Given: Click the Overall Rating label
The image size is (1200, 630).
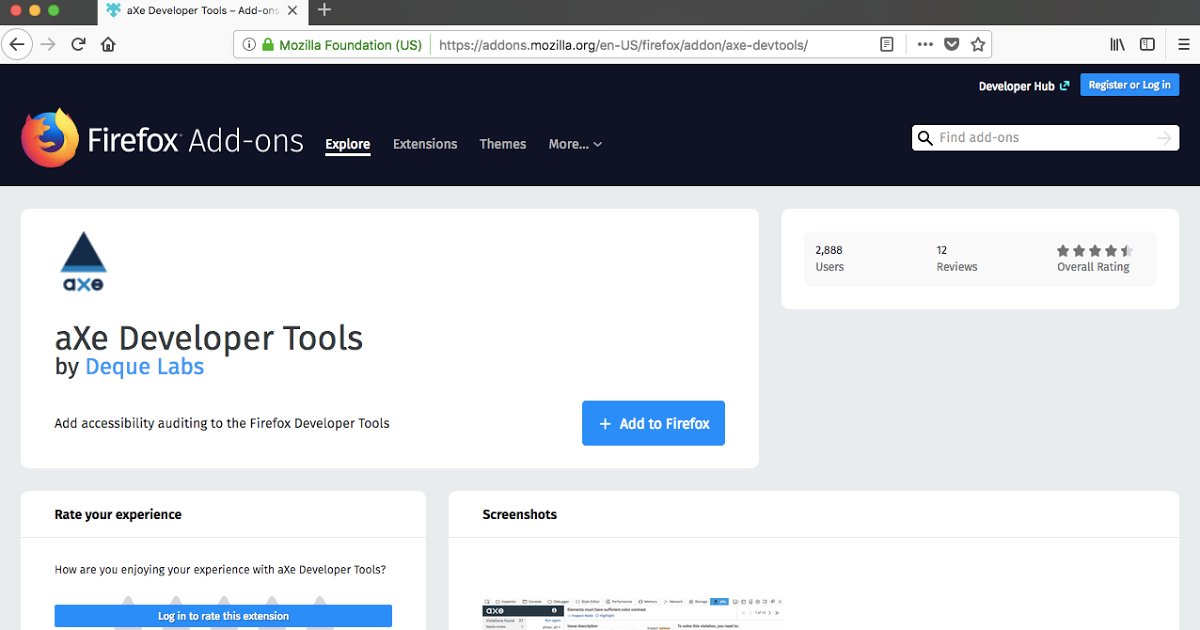Looking at the screenshot, I should coord(1093,267).
